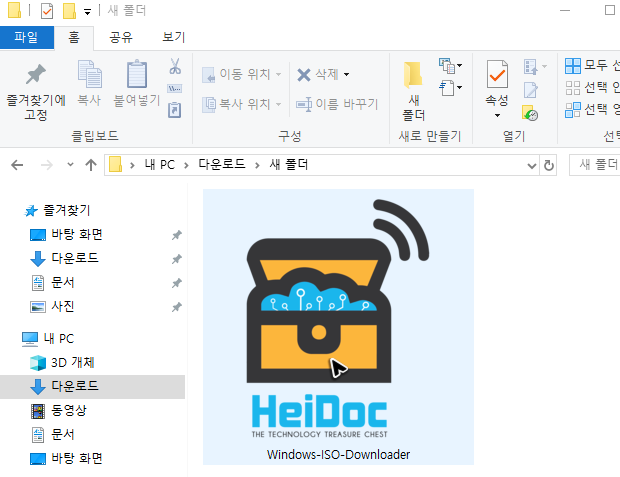
Task: Open the Customize Quick Access Toolbar dropdown
Action: tap(87, 12)
